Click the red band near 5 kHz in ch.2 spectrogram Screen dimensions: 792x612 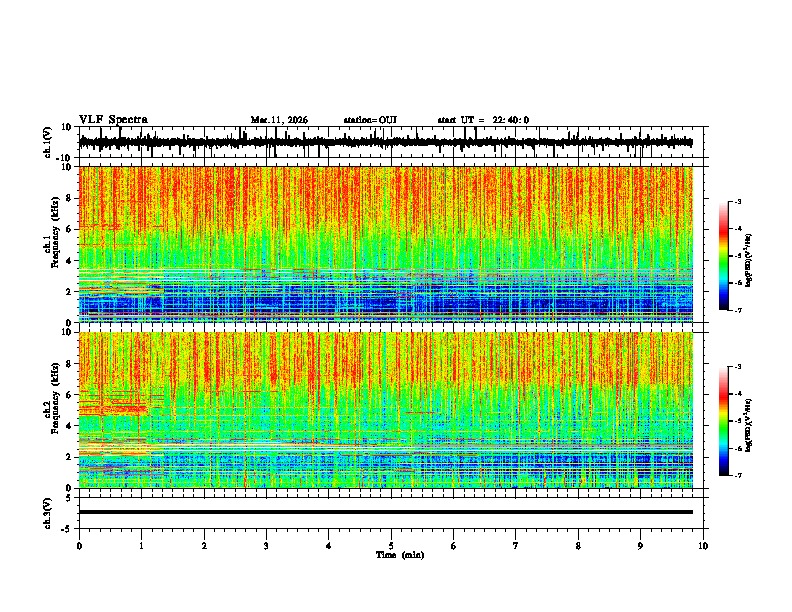114,407
